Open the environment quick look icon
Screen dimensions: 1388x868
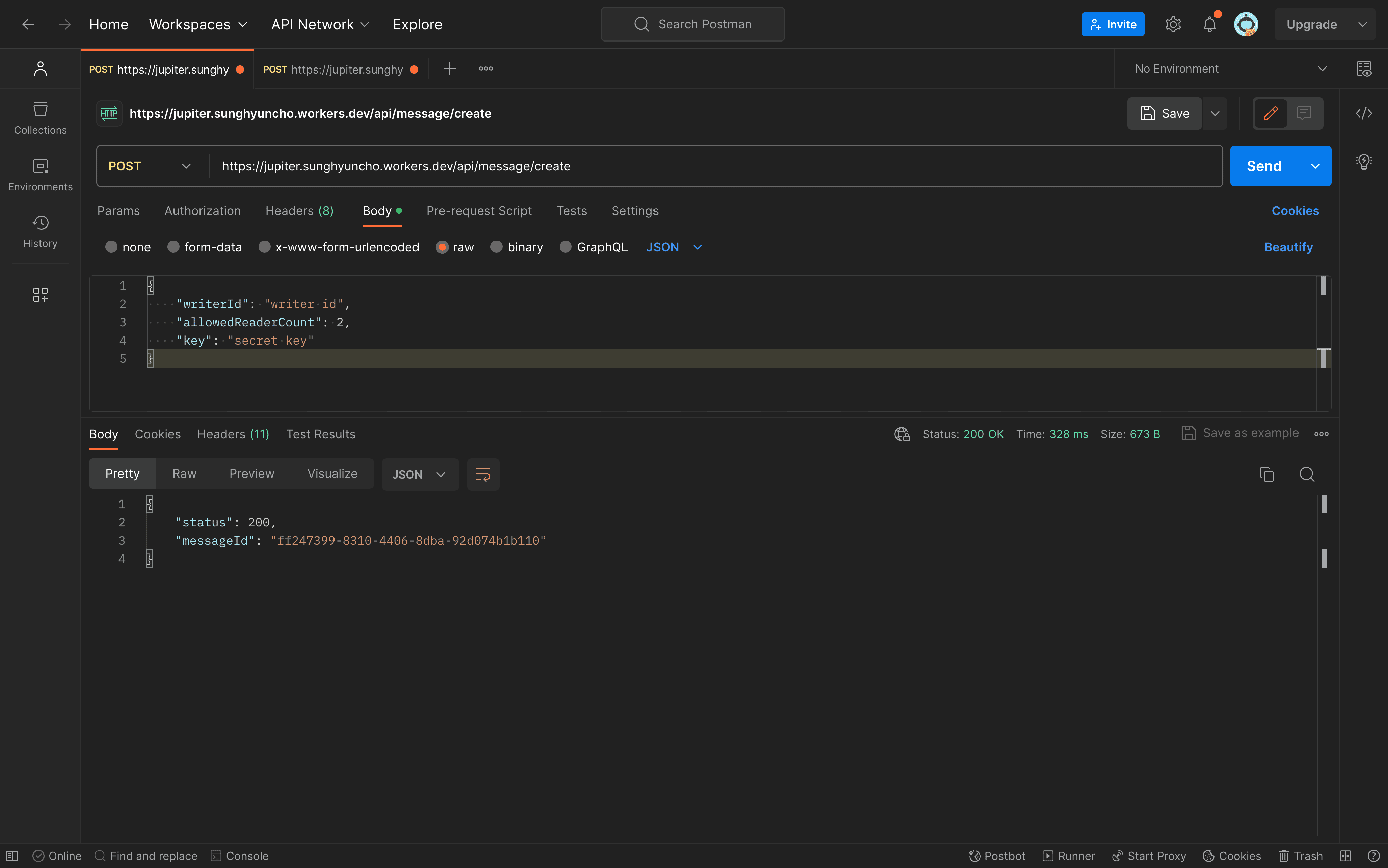pyautogui.click(x=1363, y=69)
